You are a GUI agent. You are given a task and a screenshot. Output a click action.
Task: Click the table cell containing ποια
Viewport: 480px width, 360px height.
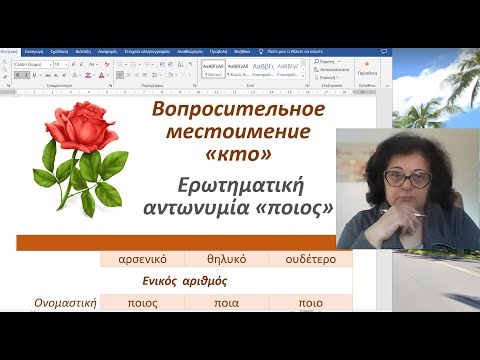[x=227, y=303]
